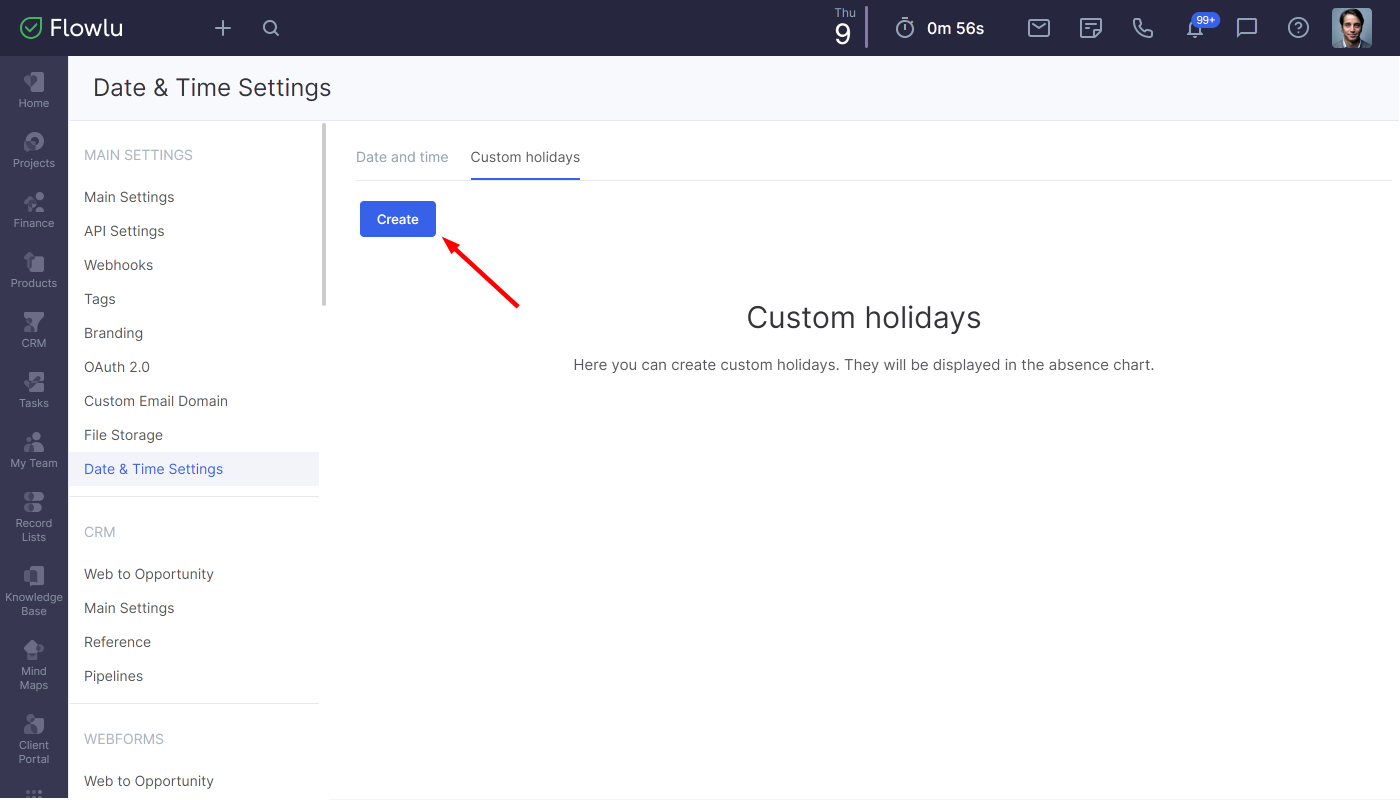
Task: Open Reference under CRM
Action: [x=117, y=642]
